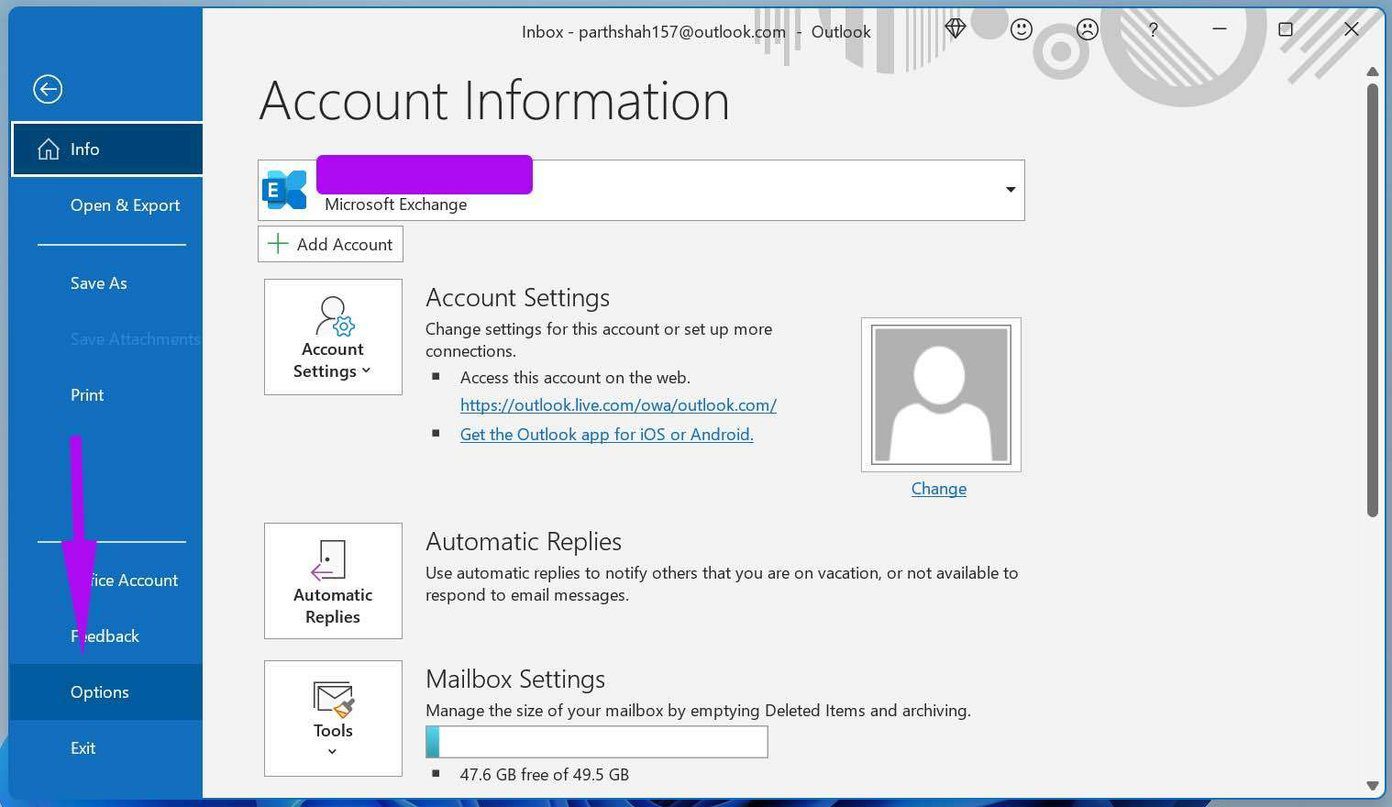The height and width of the screenshot is (807, 1392).
Task: Open the Automatic Replies button
Action: [x=333, y=581]
